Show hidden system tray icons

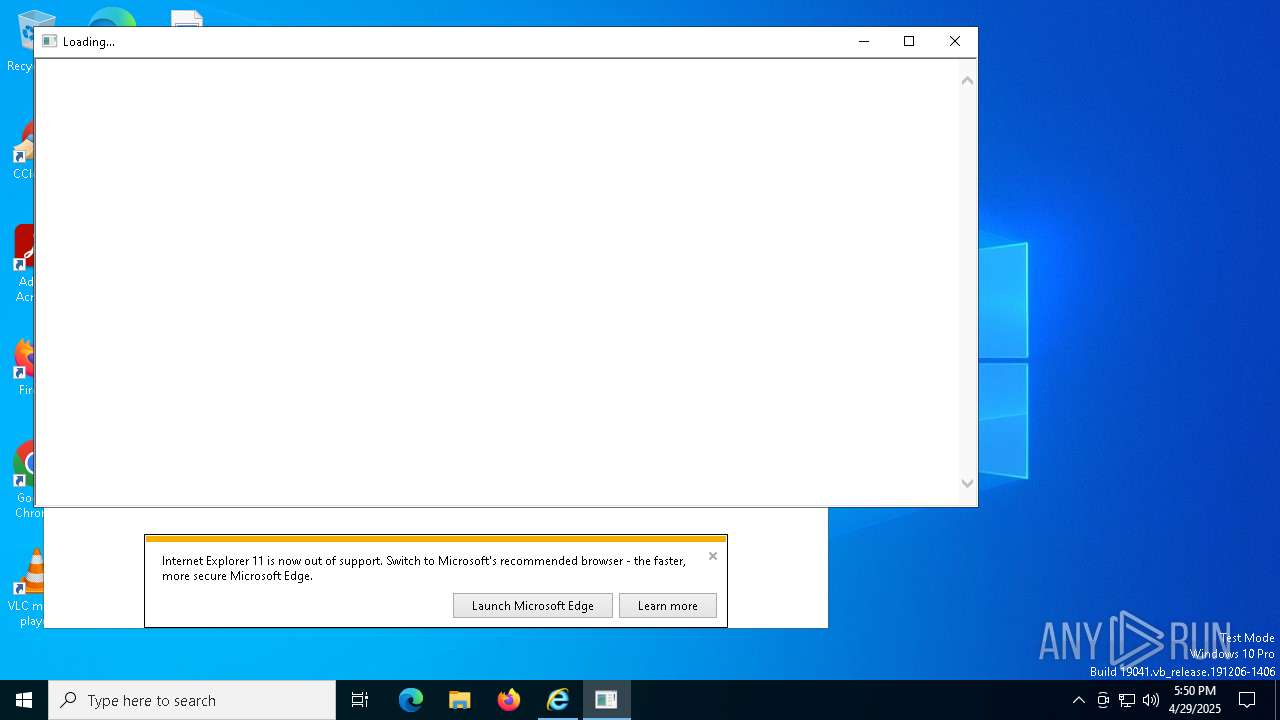tap(1078, 700)
